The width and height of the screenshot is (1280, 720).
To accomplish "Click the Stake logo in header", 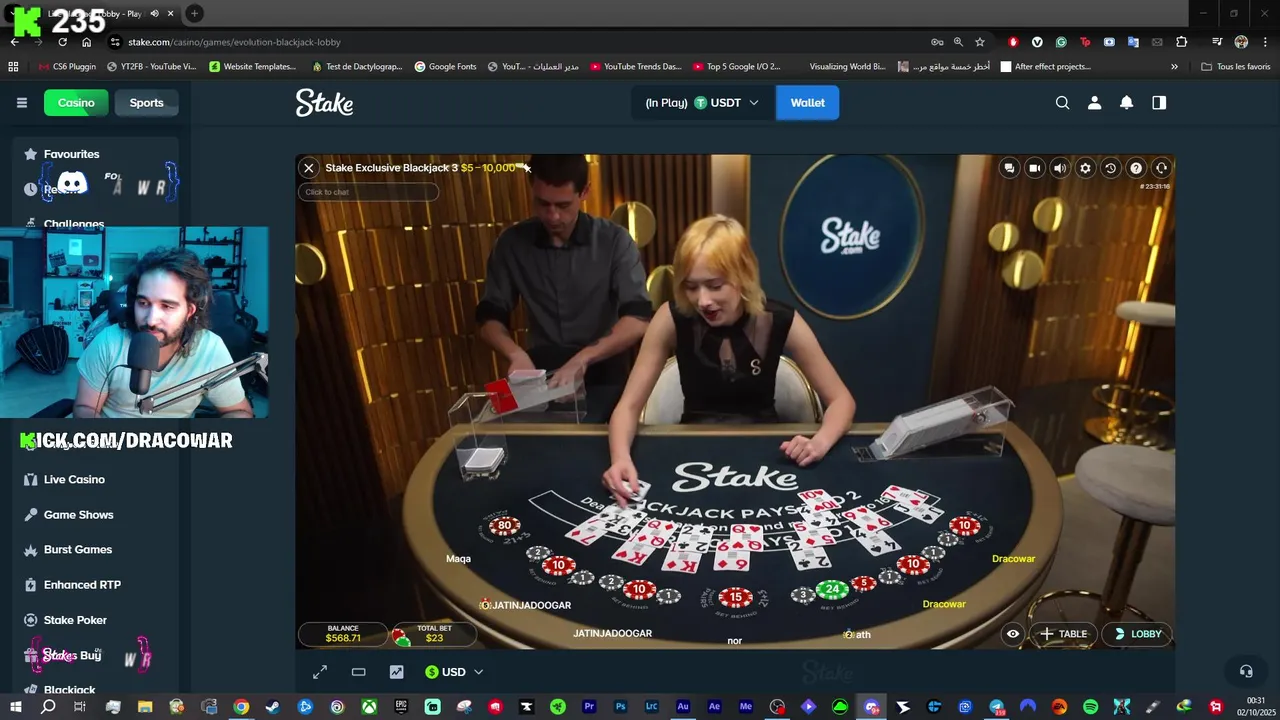I will tap(324, 103).
